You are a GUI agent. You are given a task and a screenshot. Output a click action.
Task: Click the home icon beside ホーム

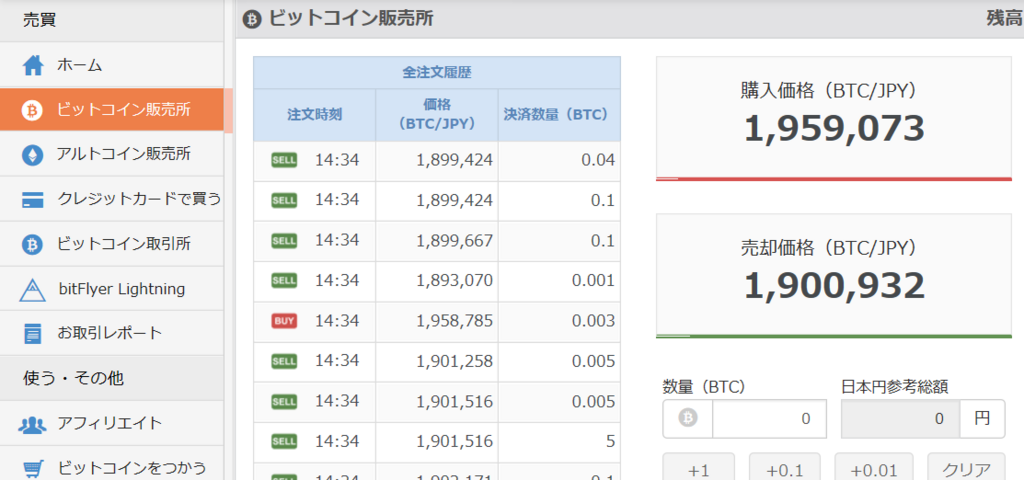[33, 65]
